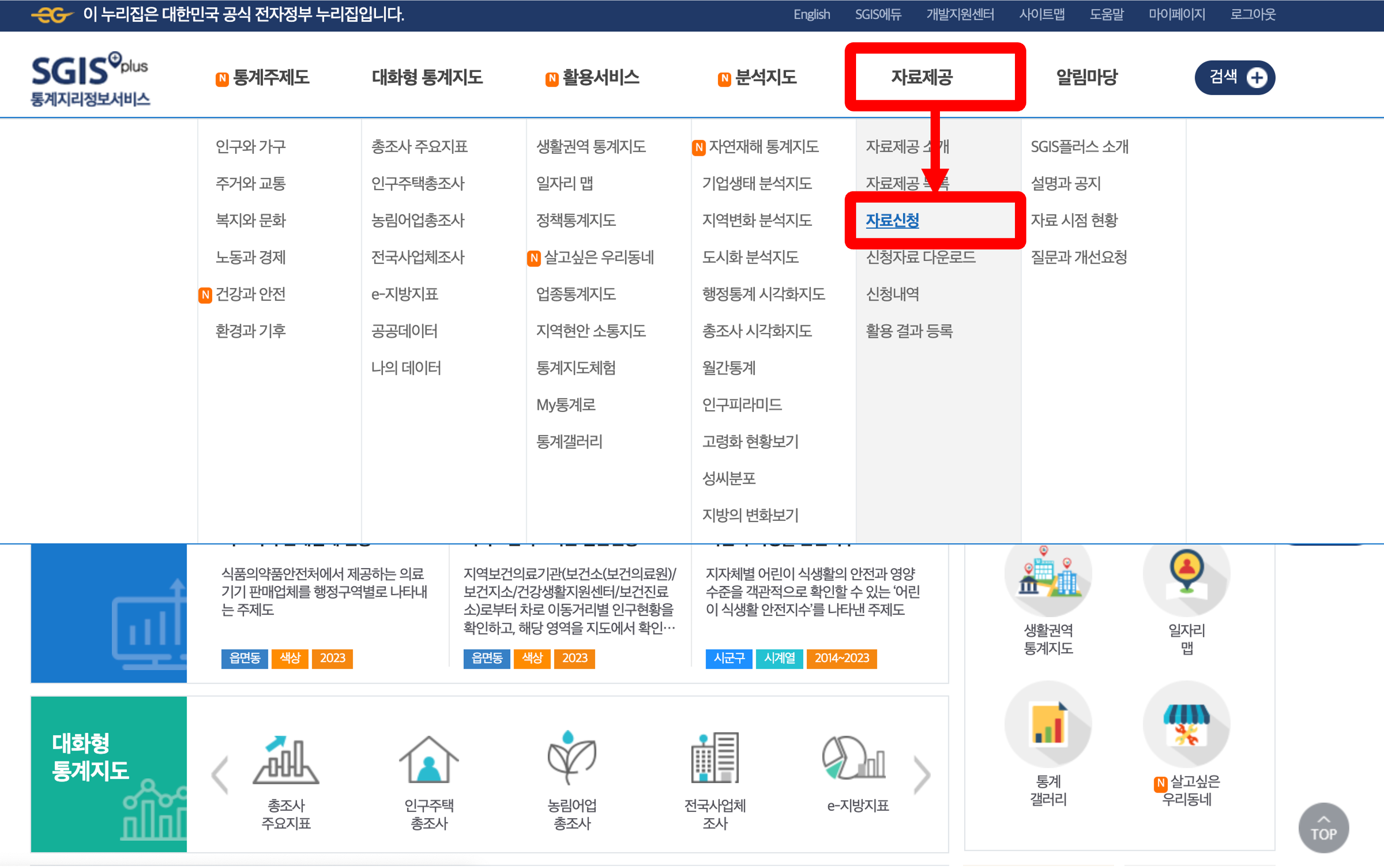
Task: Open the 자료제공 main menu
Action: click(x=922, y=77)
